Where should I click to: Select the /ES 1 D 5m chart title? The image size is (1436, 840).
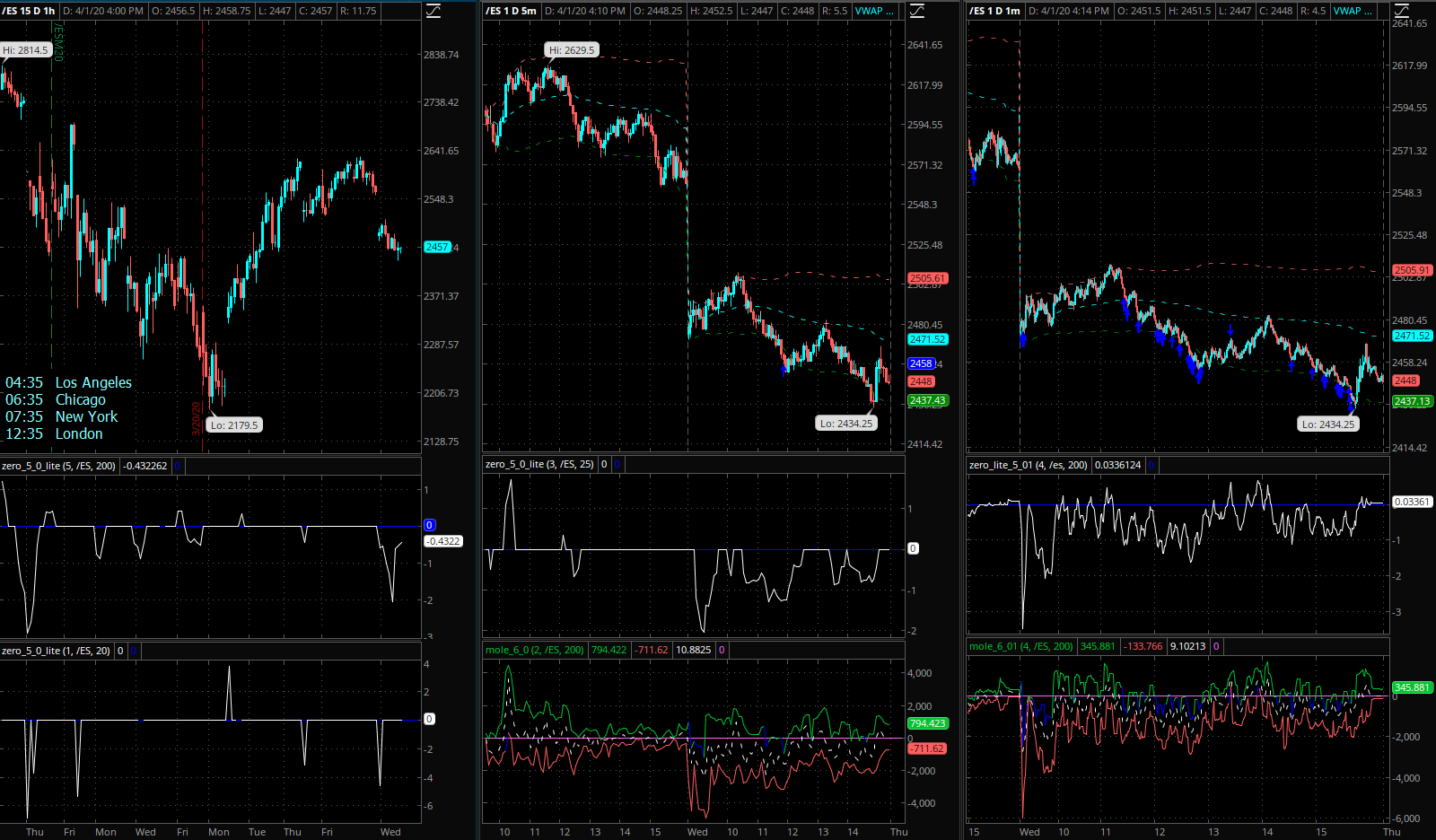click(x=512, y=11)
